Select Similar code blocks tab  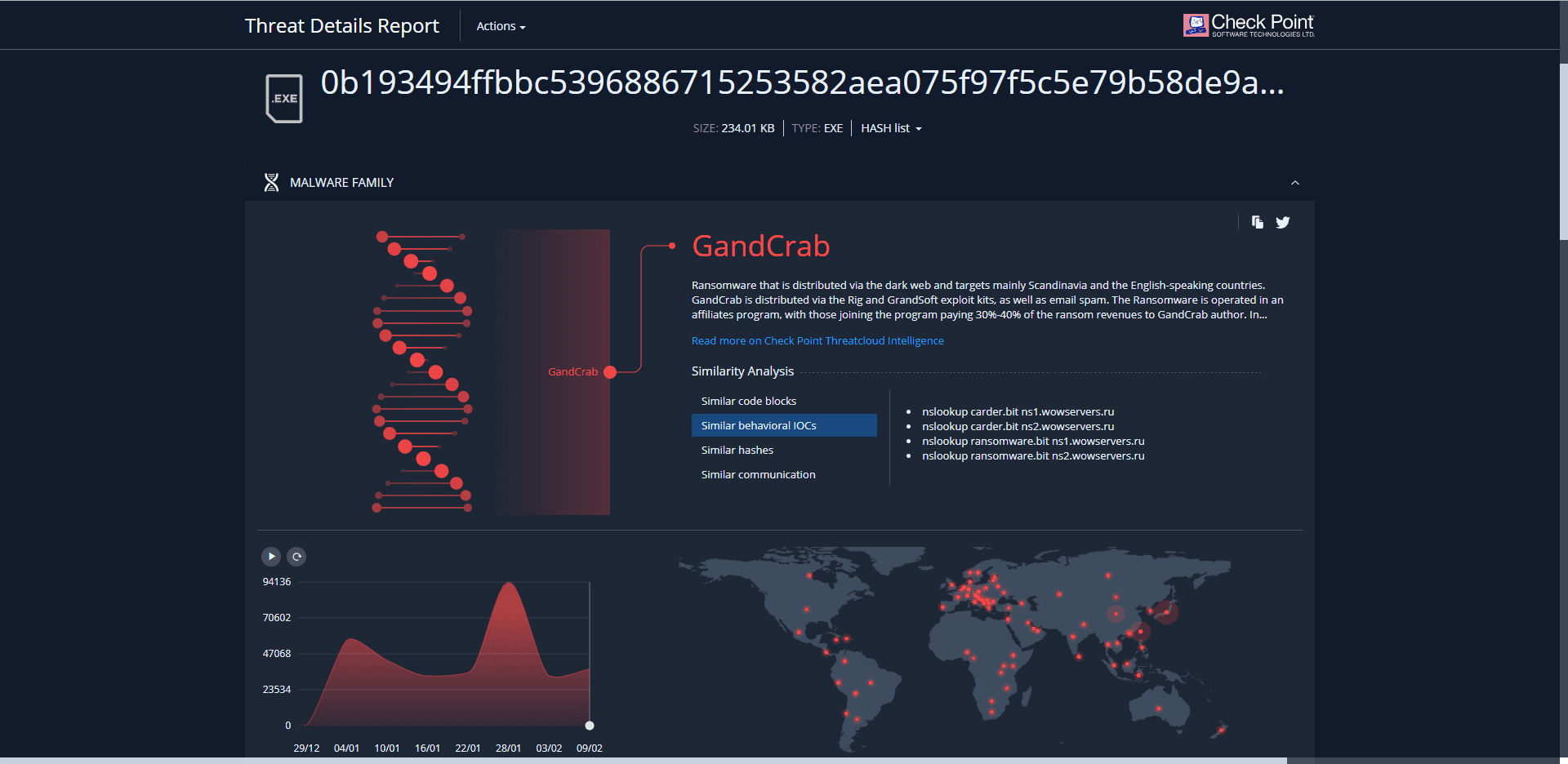click(784, 401)
